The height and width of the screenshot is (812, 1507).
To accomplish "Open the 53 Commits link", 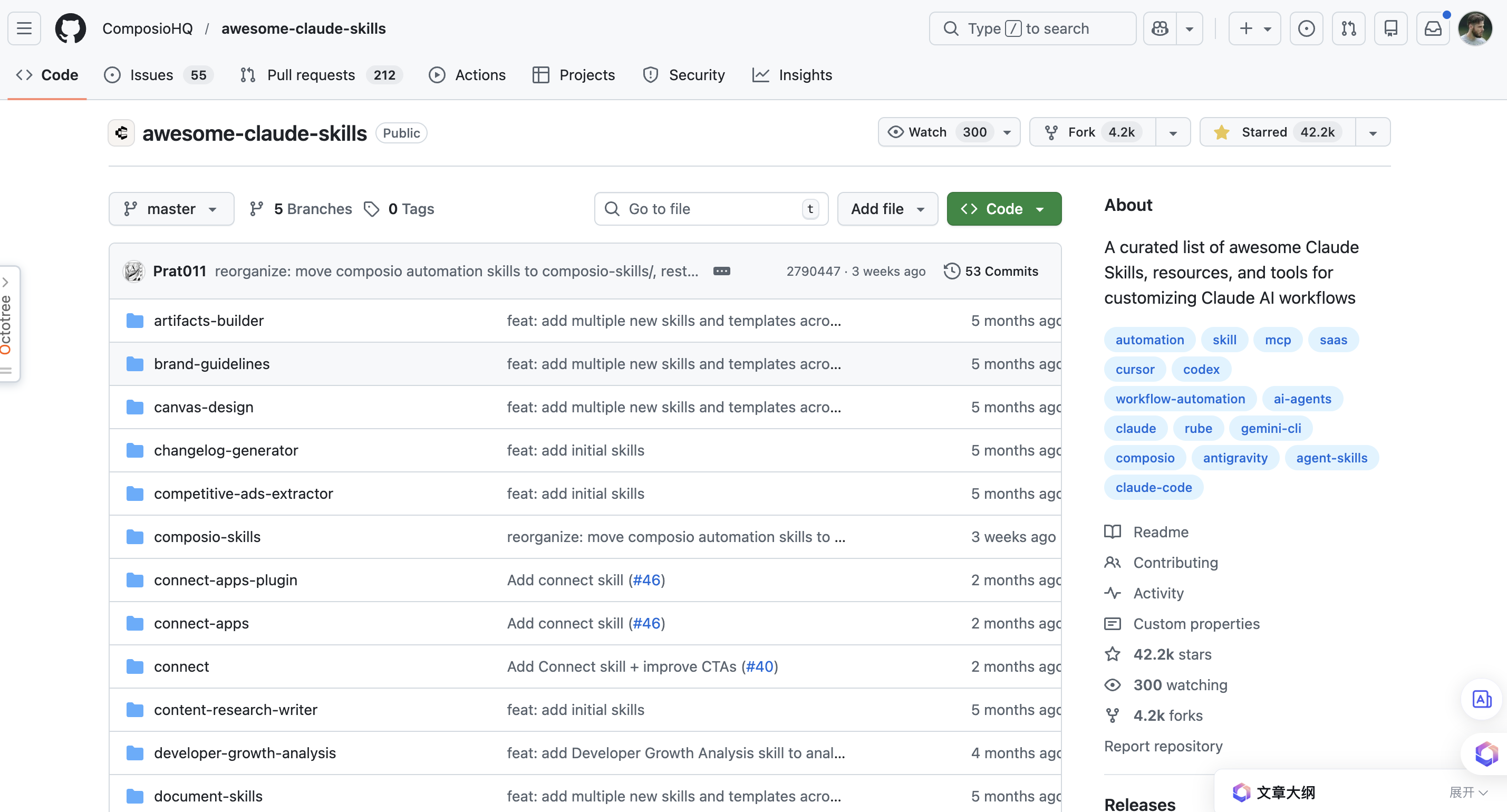I will (x=991, y=271).
